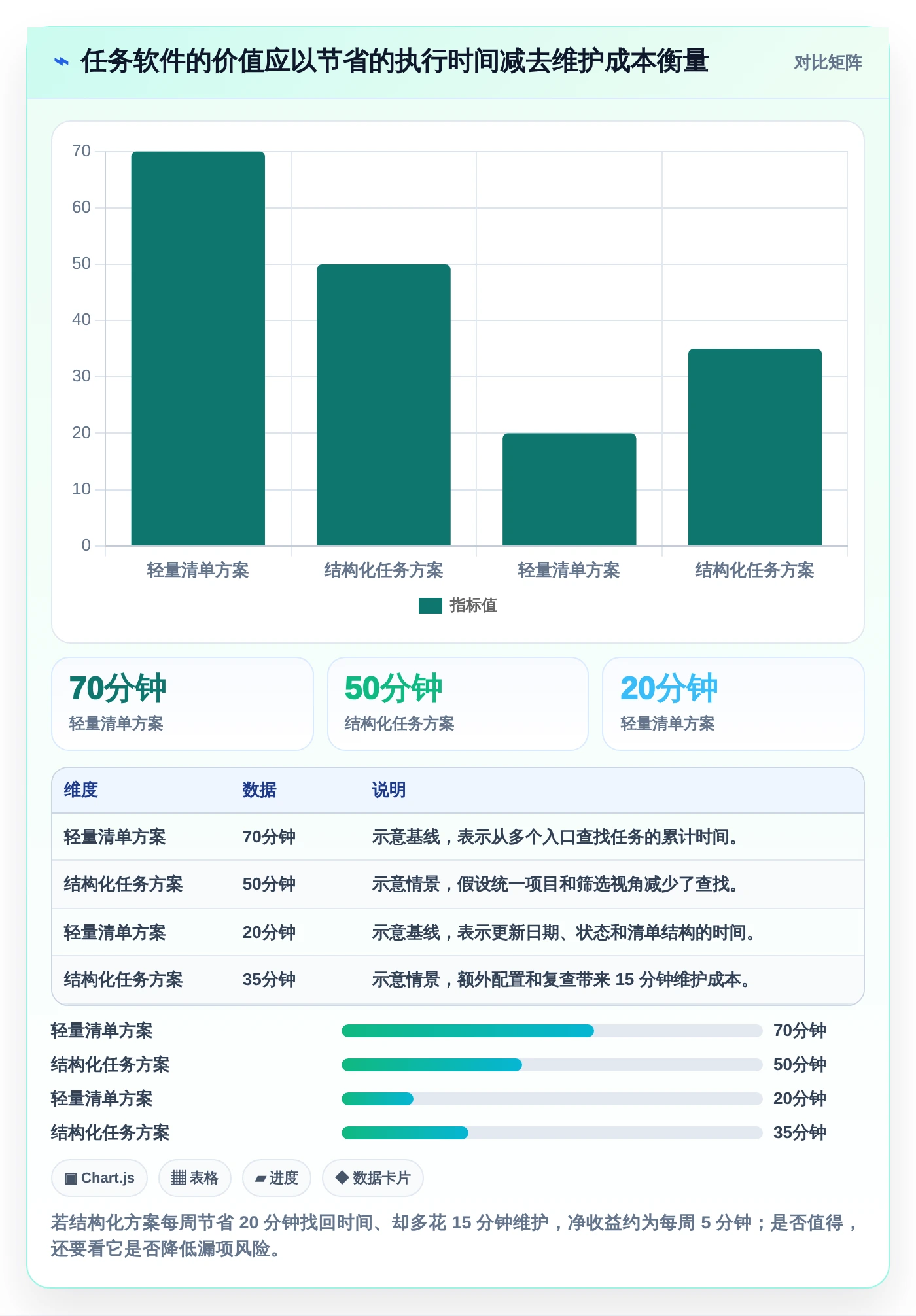Click the 对比矩阵 label in the header
This screenshot has height=1316, width=916.
828,63
